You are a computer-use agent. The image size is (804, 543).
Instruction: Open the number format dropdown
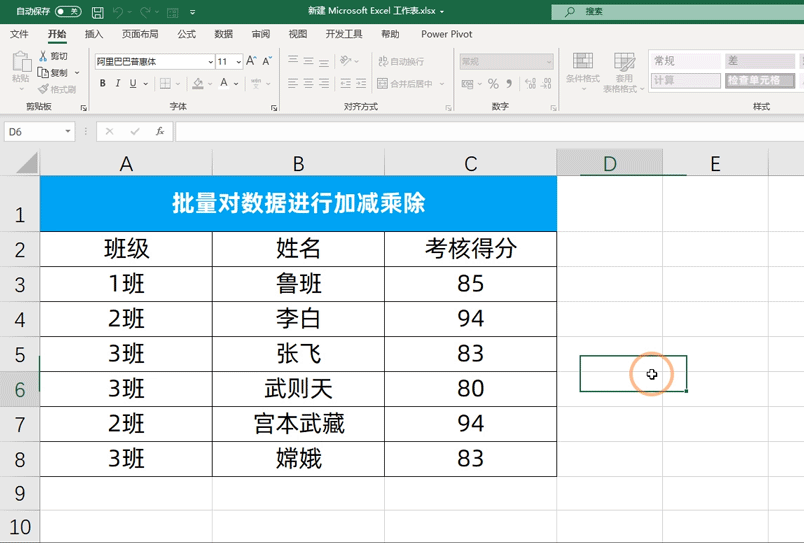coord(549,62)
